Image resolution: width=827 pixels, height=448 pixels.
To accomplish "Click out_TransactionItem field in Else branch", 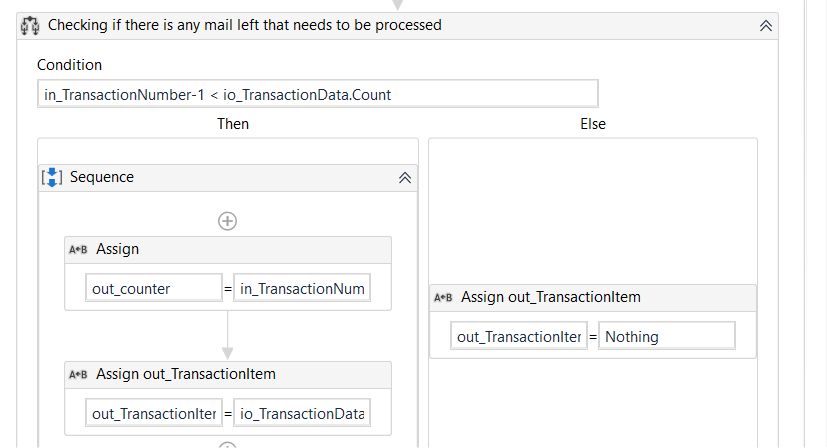I will coord(519,337).
